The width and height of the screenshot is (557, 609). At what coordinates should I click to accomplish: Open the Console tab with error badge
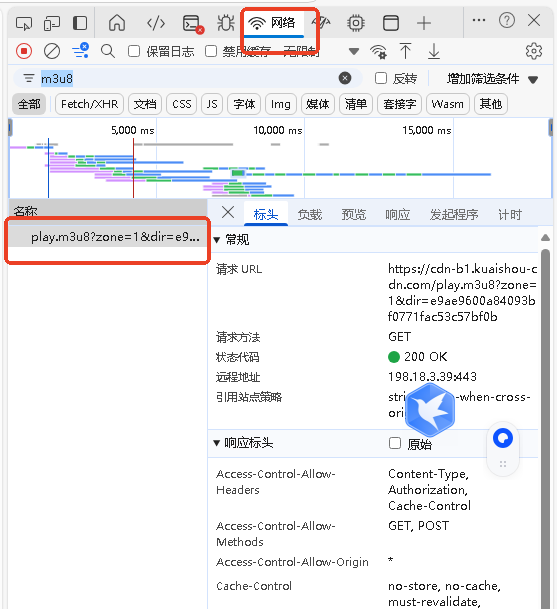[193, 24]
